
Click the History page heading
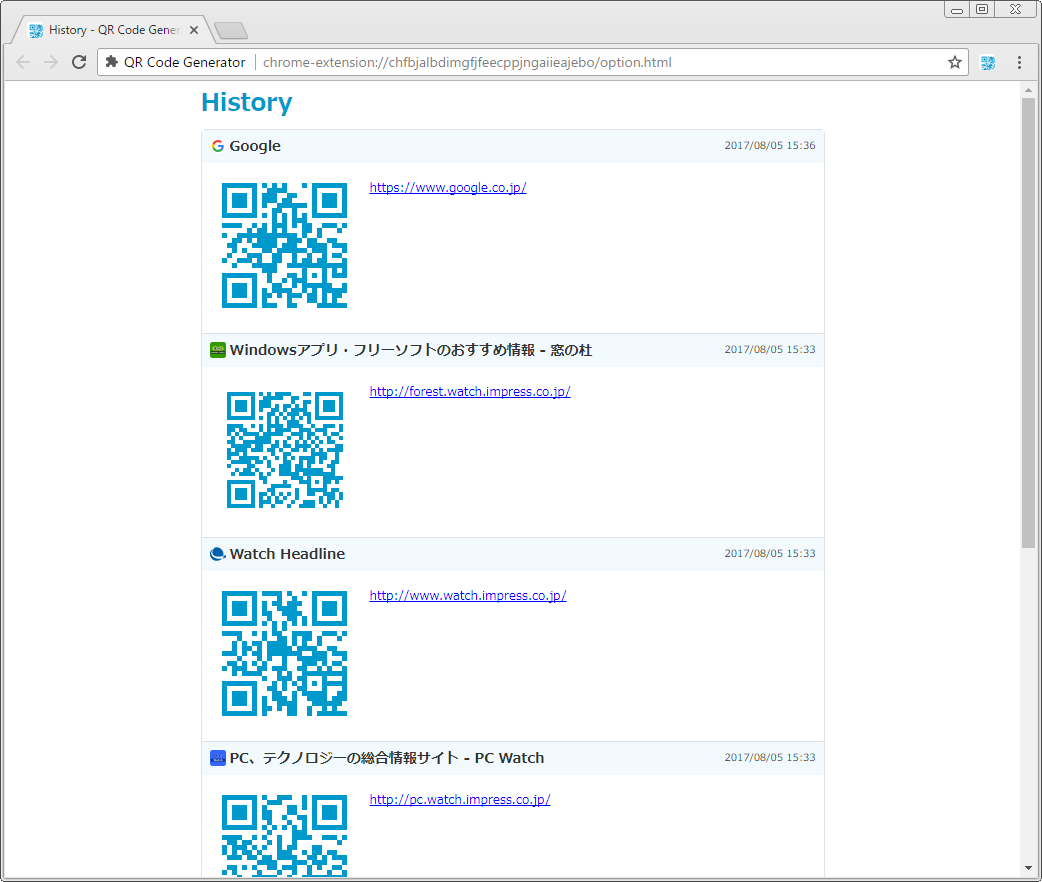(247, 102)
